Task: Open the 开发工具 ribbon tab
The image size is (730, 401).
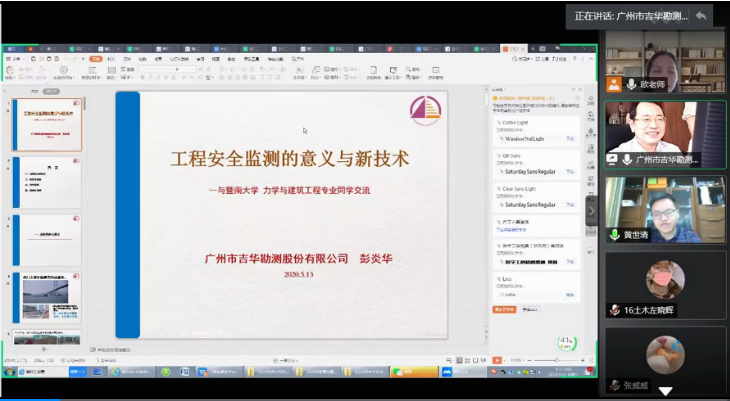Action: [251, 59]
